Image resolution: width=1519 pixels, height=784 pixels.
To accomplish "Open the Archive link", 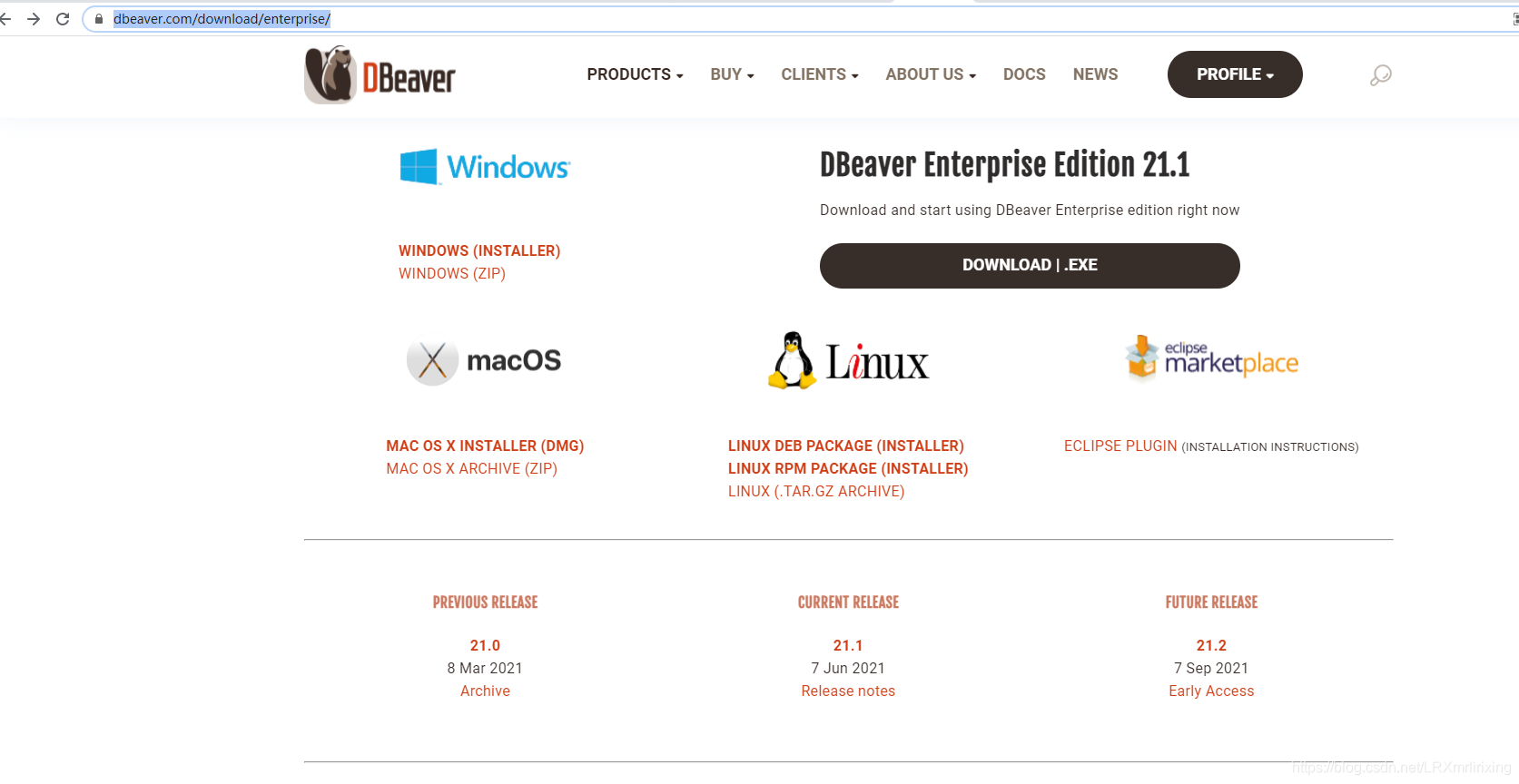I will pos(485,691).
